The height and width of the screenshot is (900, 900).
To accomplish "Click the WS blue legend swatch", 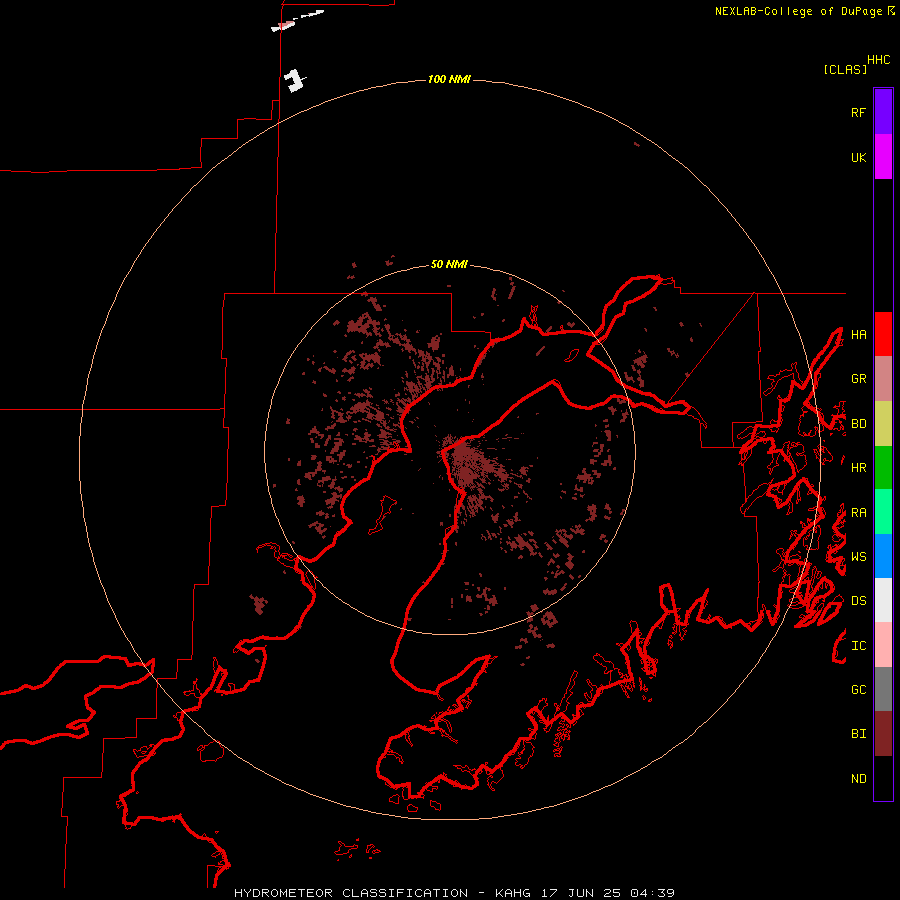I will point(883,556).
